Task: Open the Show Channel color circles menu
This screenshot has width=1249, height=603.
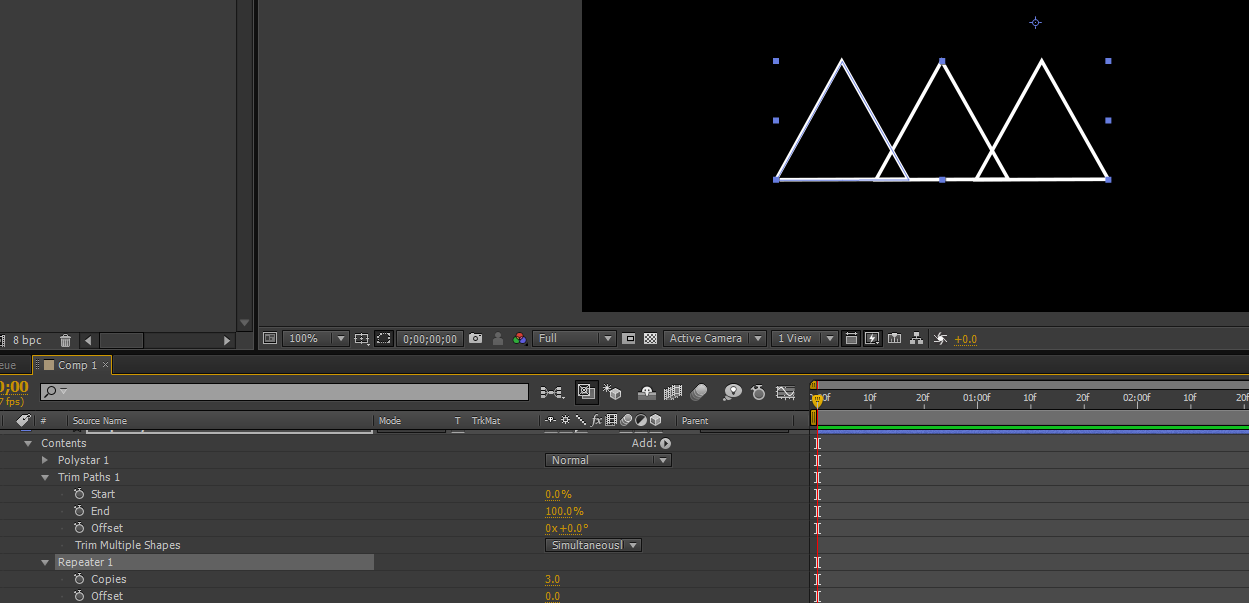Action: (x=520, y=339)
